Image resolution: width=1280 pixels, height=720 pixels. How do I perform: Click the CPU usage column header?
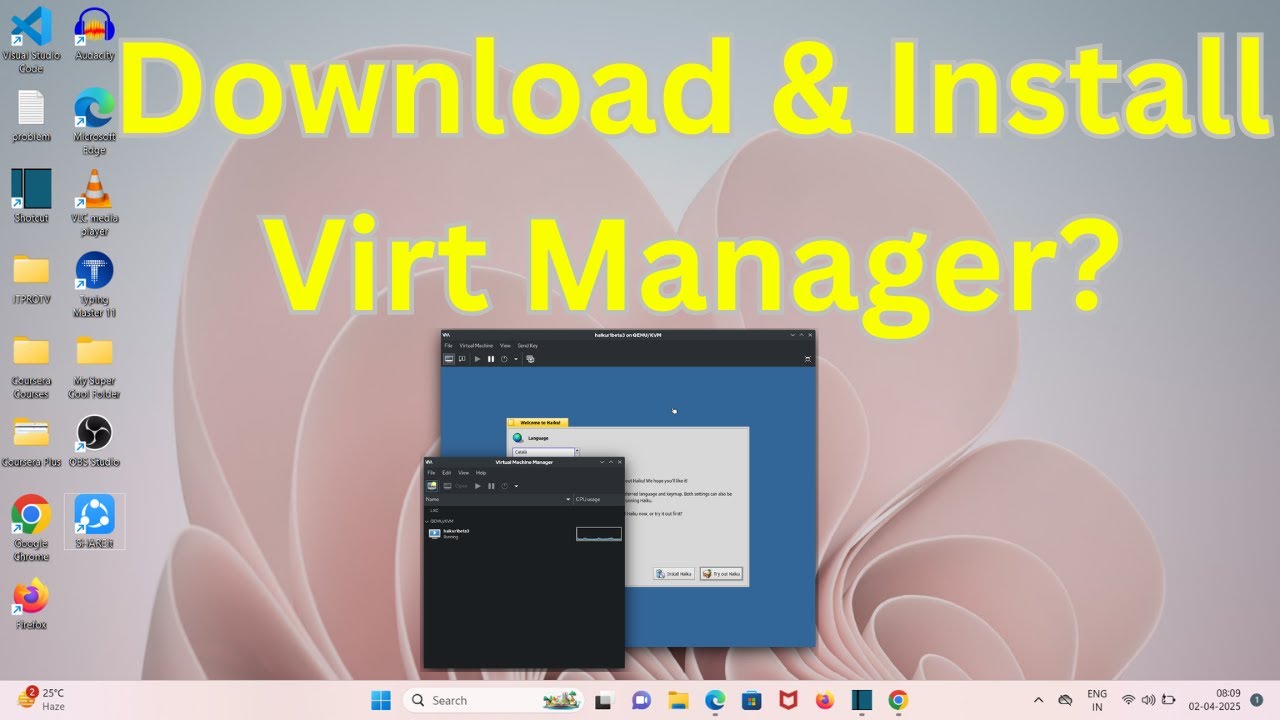599,499
